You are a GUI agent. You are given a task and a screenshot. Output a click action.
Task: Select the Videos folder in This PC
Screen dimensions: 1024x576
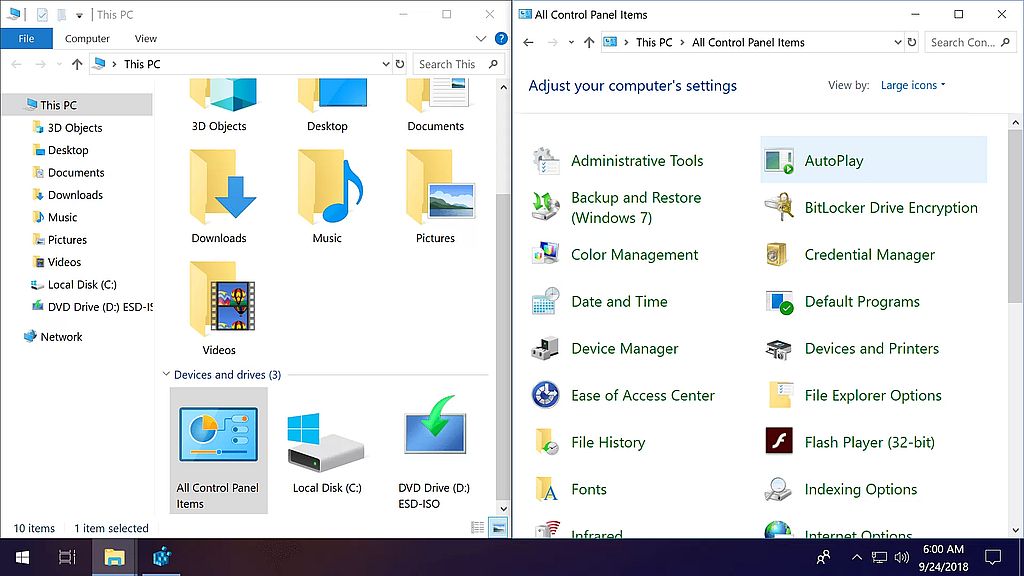tap(219, 308)
